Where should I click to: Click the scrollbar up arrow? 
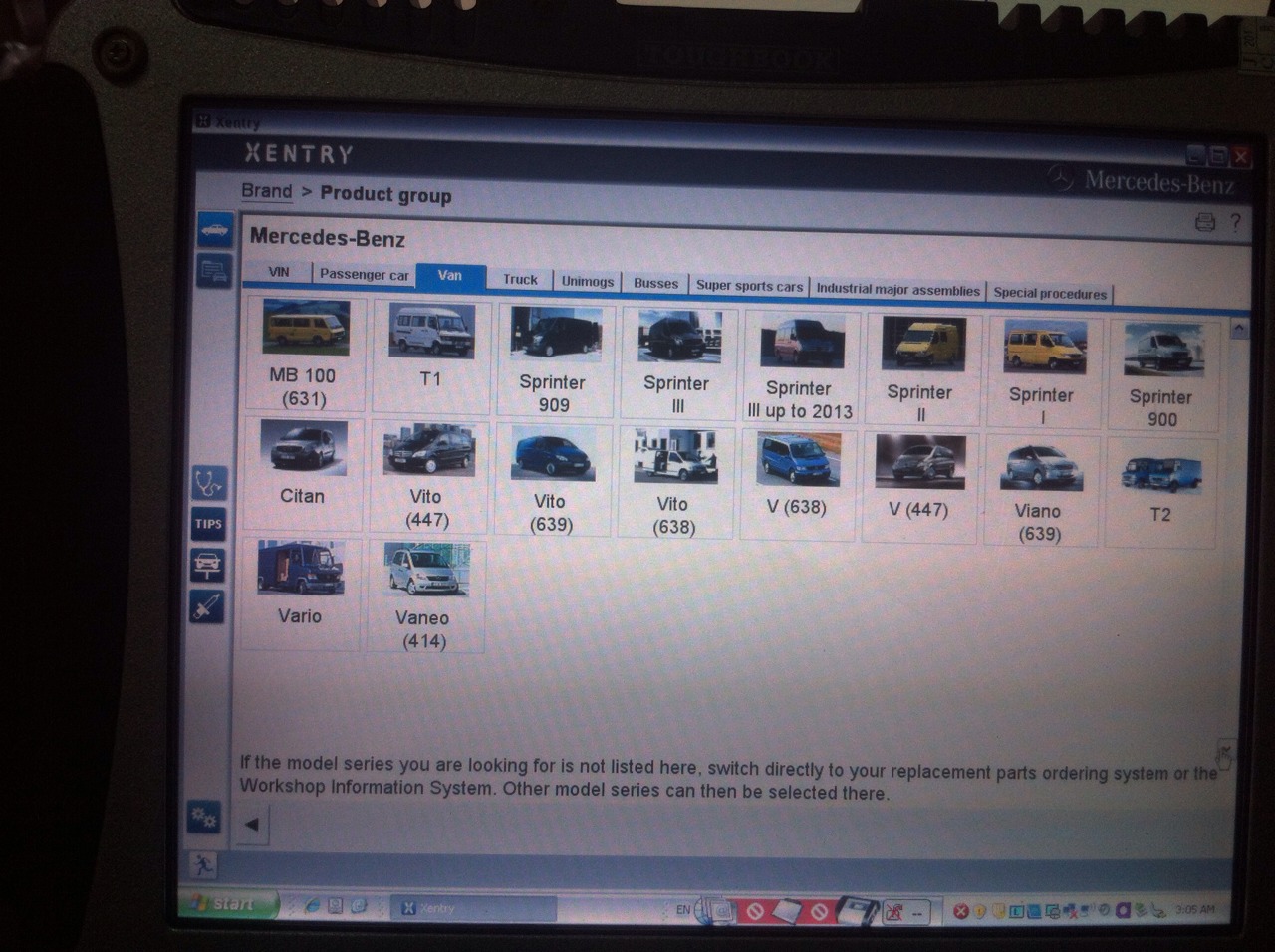(x=1238, y=329)
